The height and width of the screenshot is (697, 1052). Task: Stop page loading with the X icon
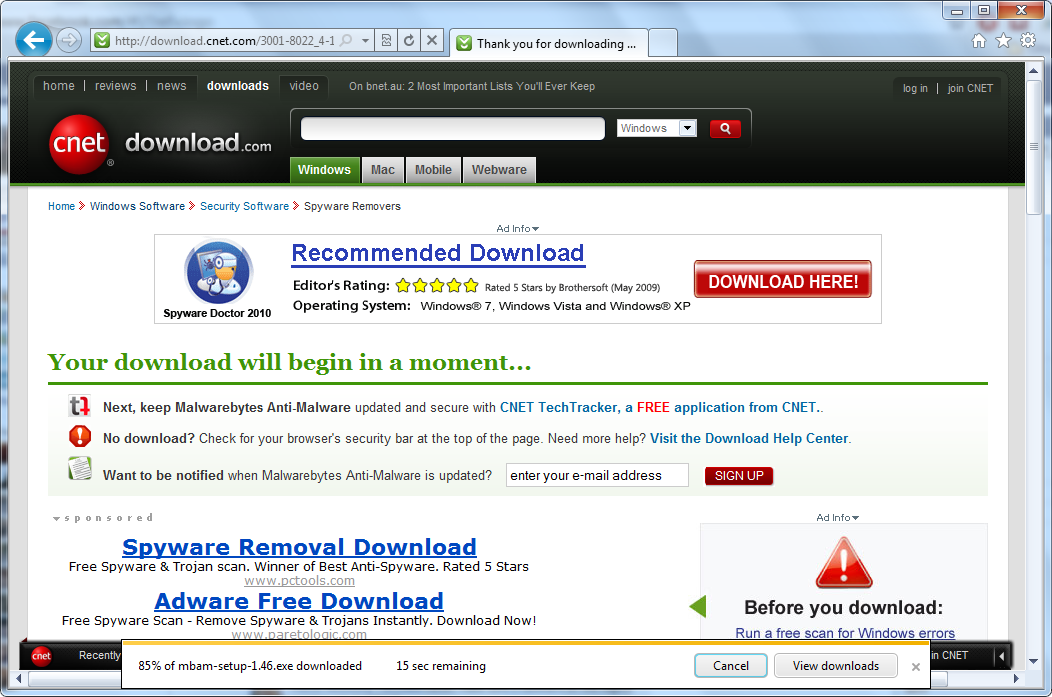pyautogui.click(x=431, y=40)
